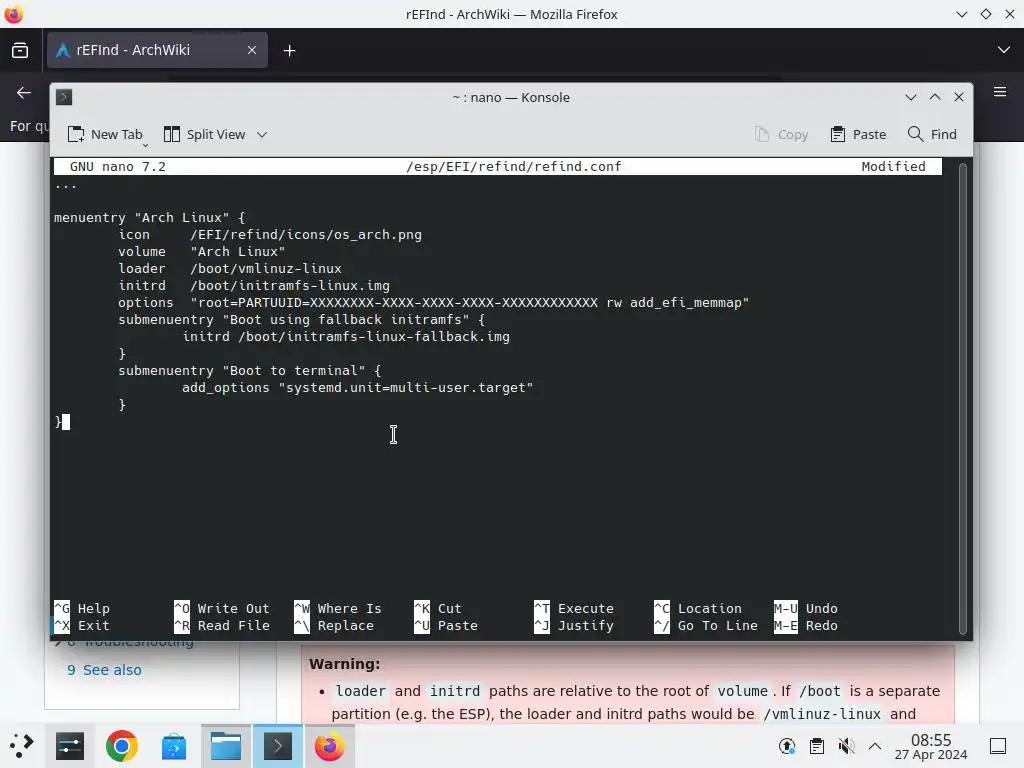Viewport: 1024px width, 768px height.
Task: Click the nano '^K Cut' shortcut label
Action: [438, 608]
